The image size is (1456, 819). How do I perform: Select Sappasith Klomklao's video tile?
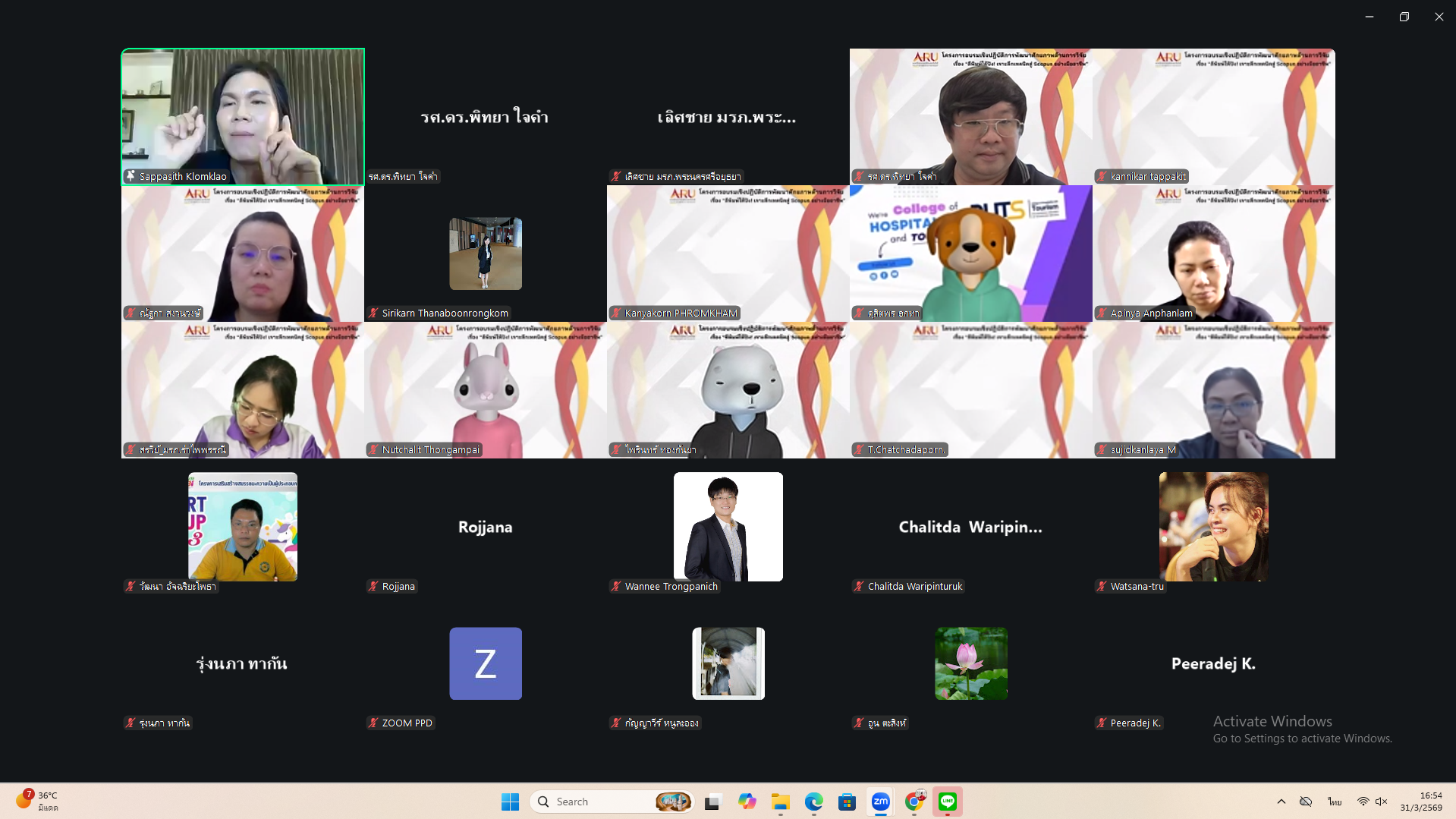243,117
